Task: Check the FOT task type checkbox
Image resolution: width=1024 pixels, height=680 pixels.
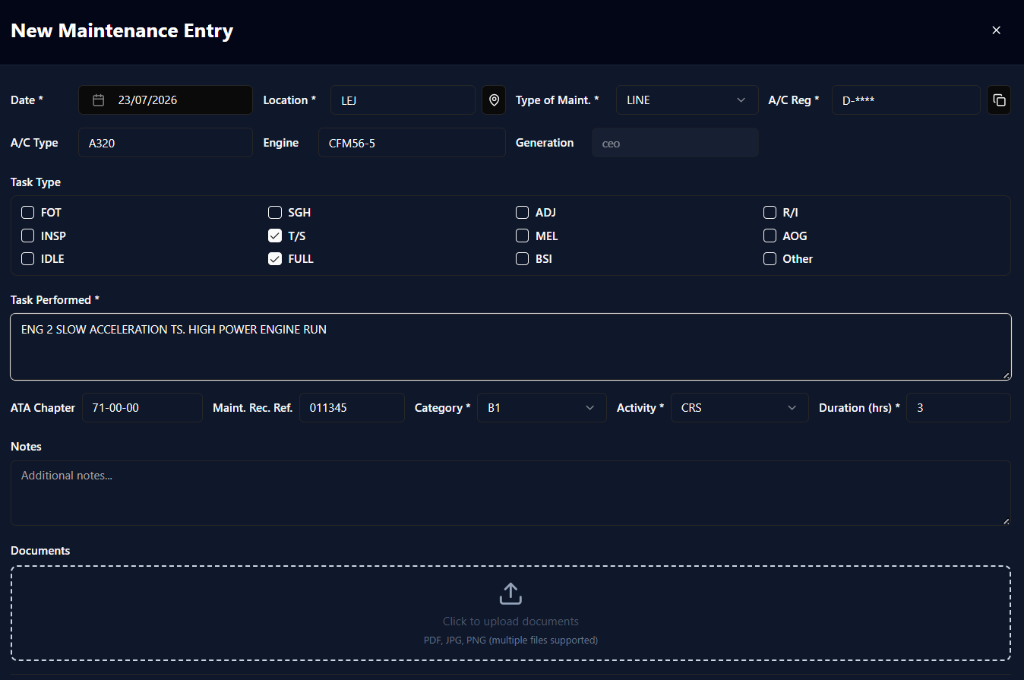Action: [27, 212]
